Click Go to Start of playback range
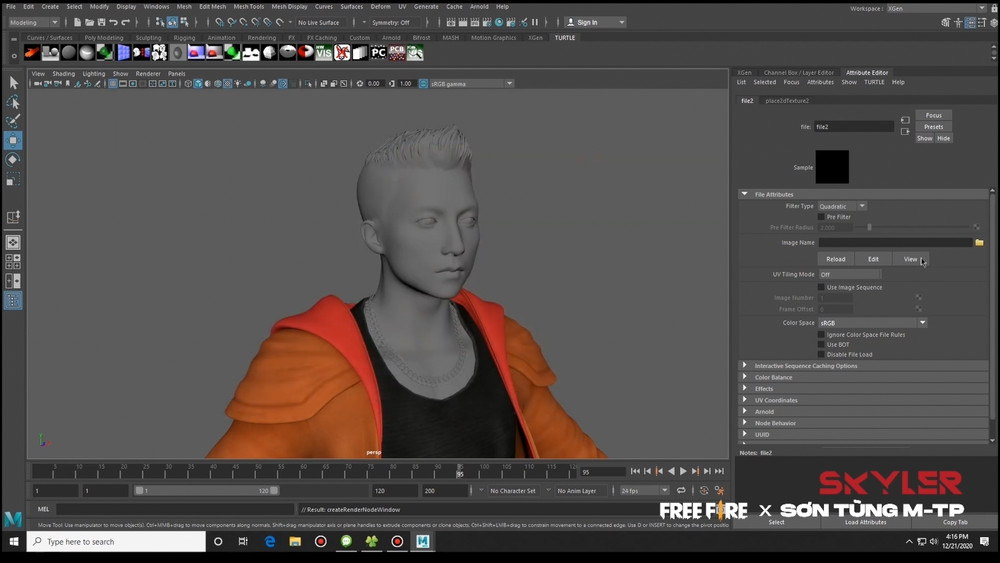1000x563 pixels. coord(635,471)
